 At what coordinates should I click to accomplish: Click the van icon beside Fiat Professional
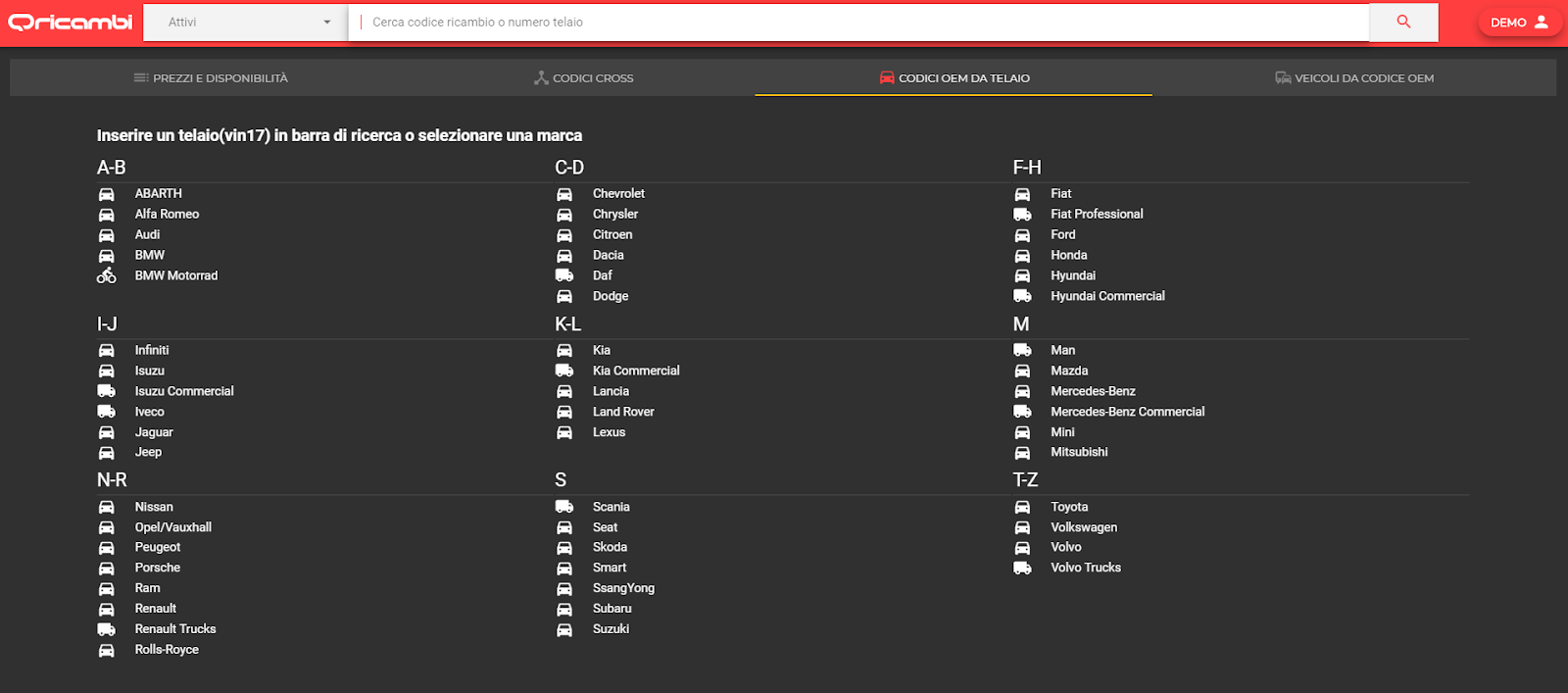[1022, 215]
